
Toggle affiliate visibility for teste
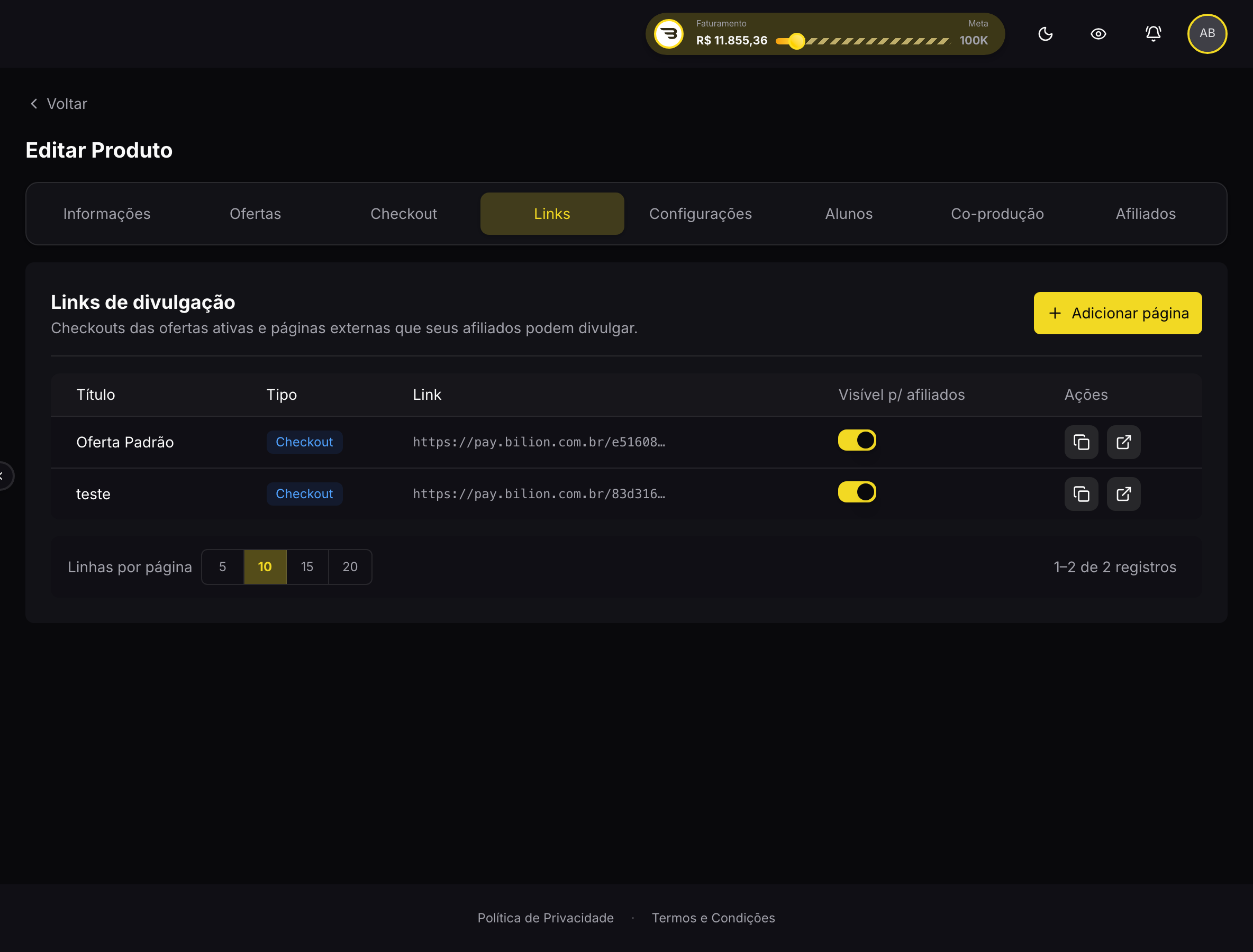[x=857, y=492]
